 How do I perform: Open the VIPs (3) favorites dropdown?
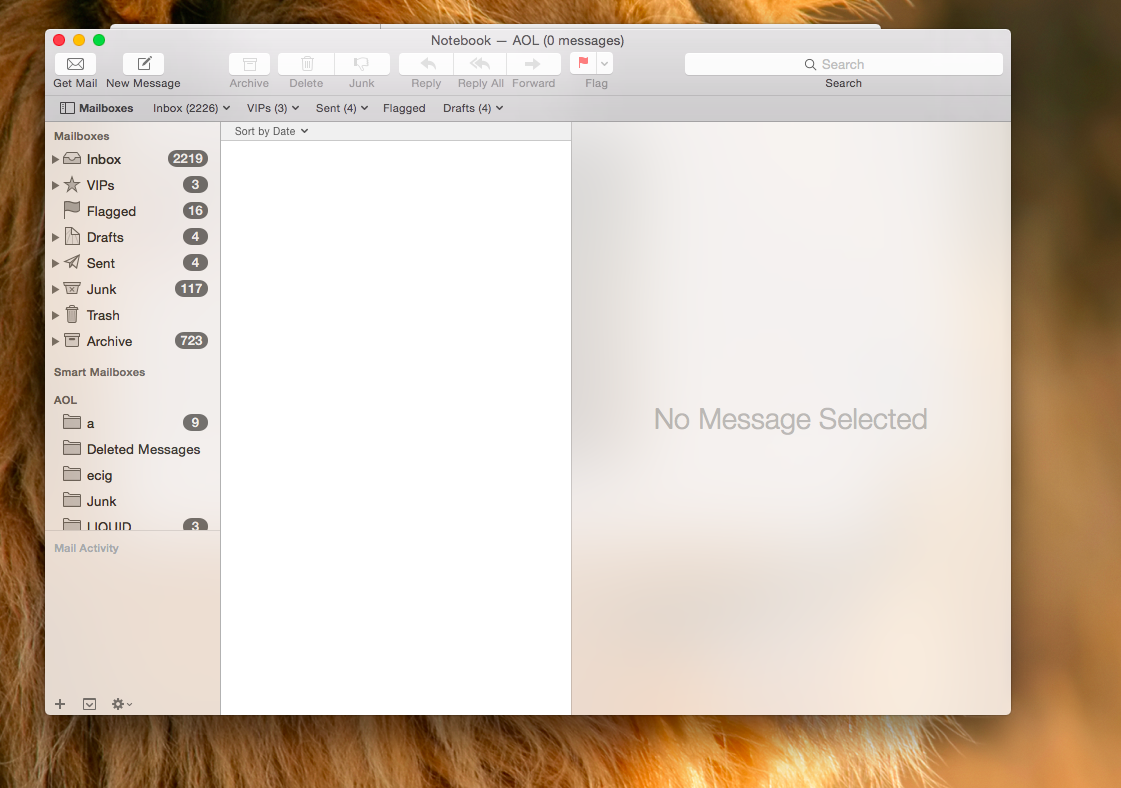(272, 108)
